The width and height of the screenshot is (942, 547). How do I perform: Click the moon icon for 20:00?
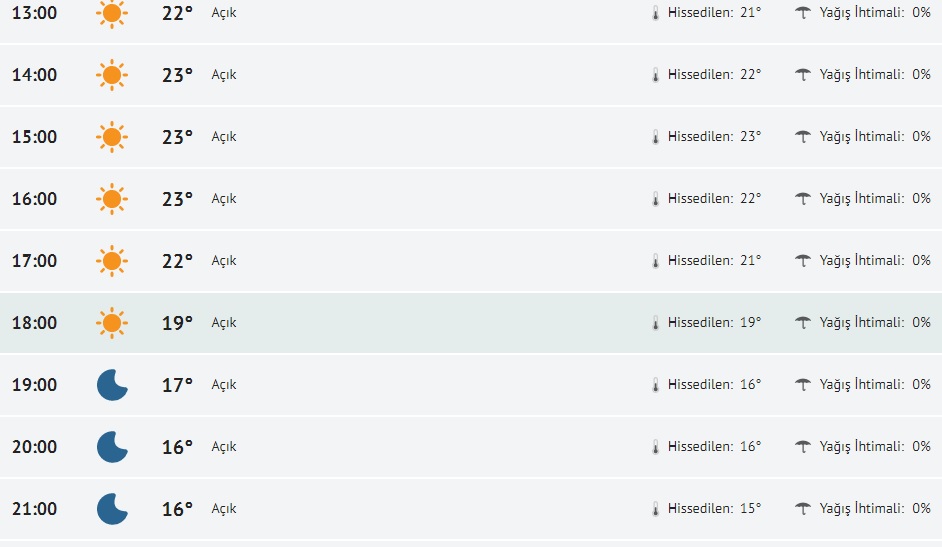112,447
